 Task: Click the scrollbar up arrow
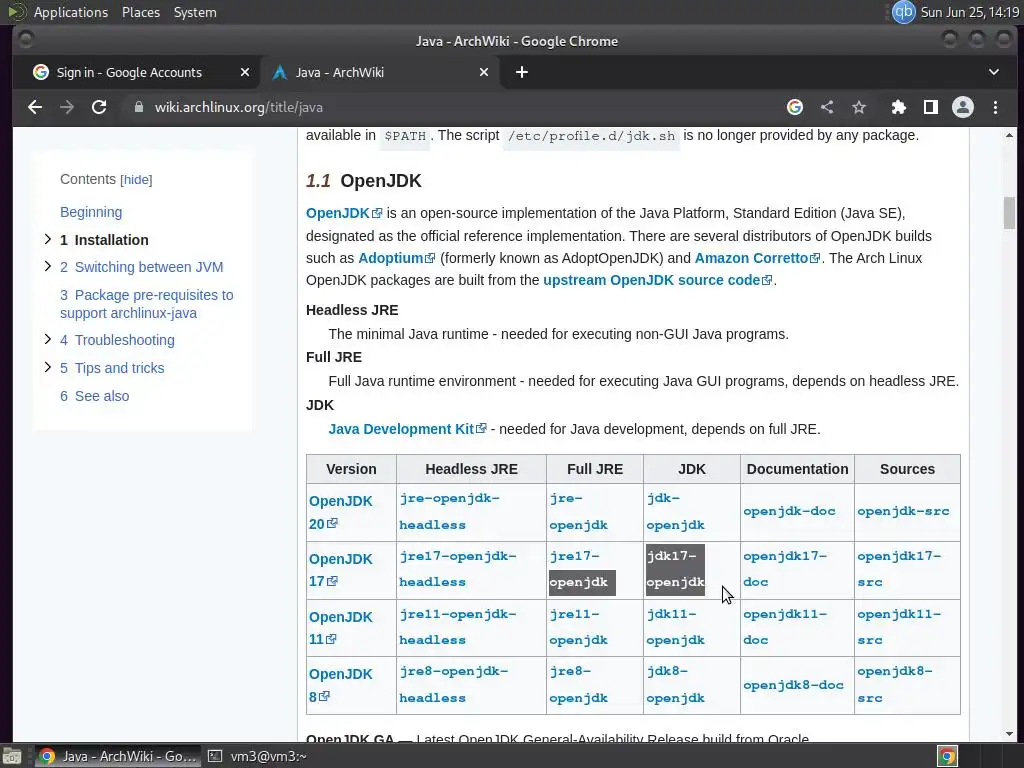(x=1010, y=135)
